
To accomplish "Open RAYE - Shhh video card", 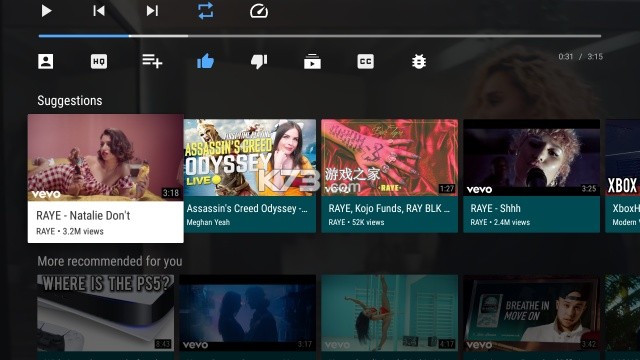I will click(x=531, y=176).
